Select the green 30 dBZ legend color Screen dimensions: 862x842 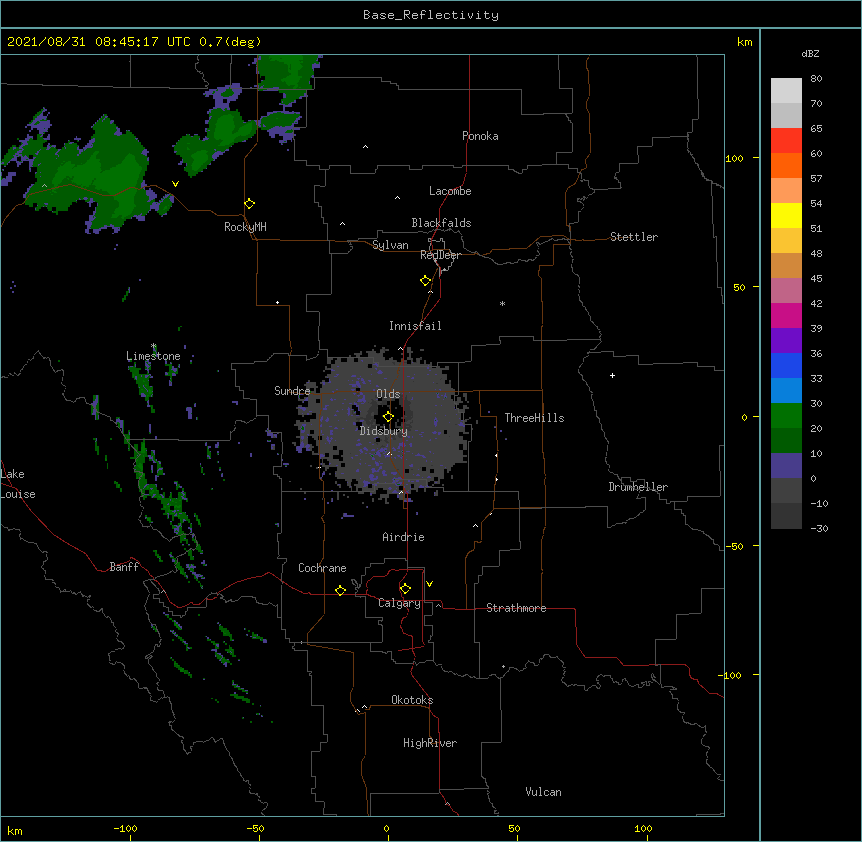pyautogui.click(x=786, y=416)
